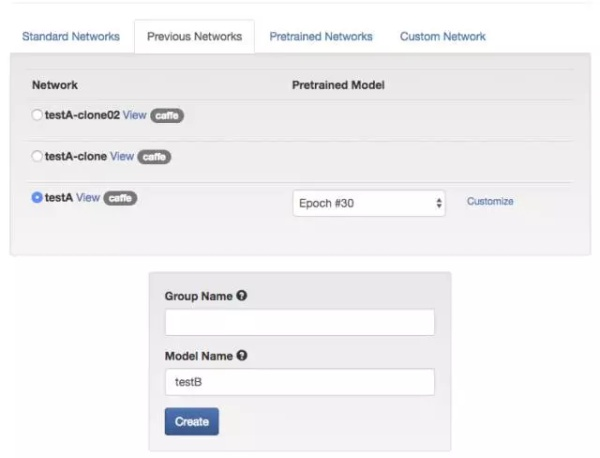Click the caffe badge in the testA row
This screenshot has height=458, width=600.
click(x=120, y=198)
